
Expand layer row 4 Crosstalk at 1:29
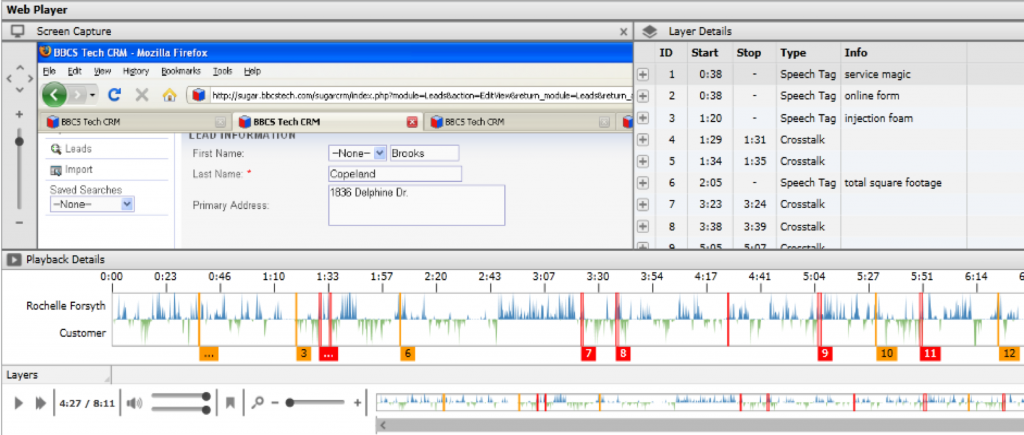(643, 140)
